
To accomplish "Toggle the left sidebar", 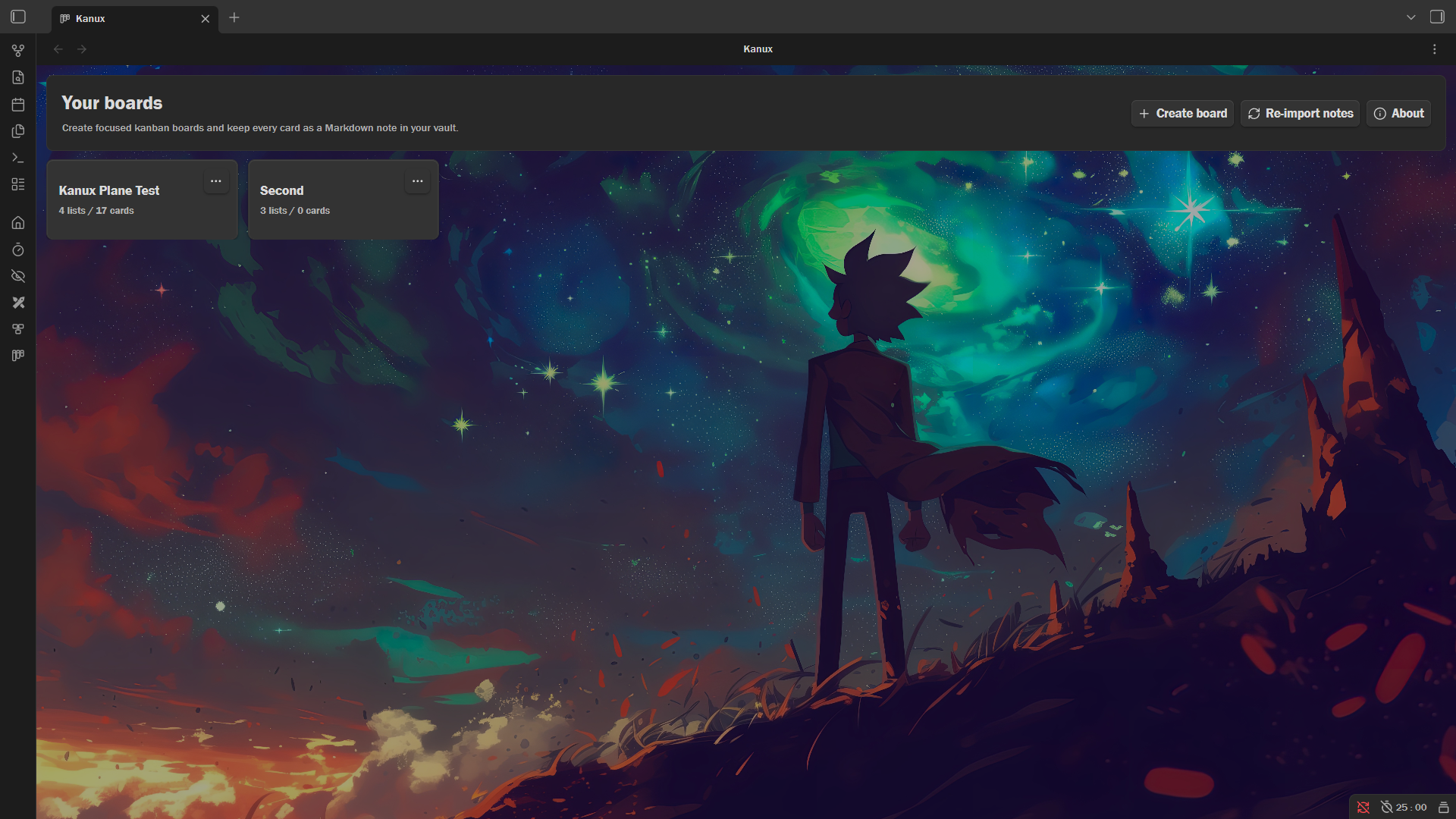I will (18, 17).
